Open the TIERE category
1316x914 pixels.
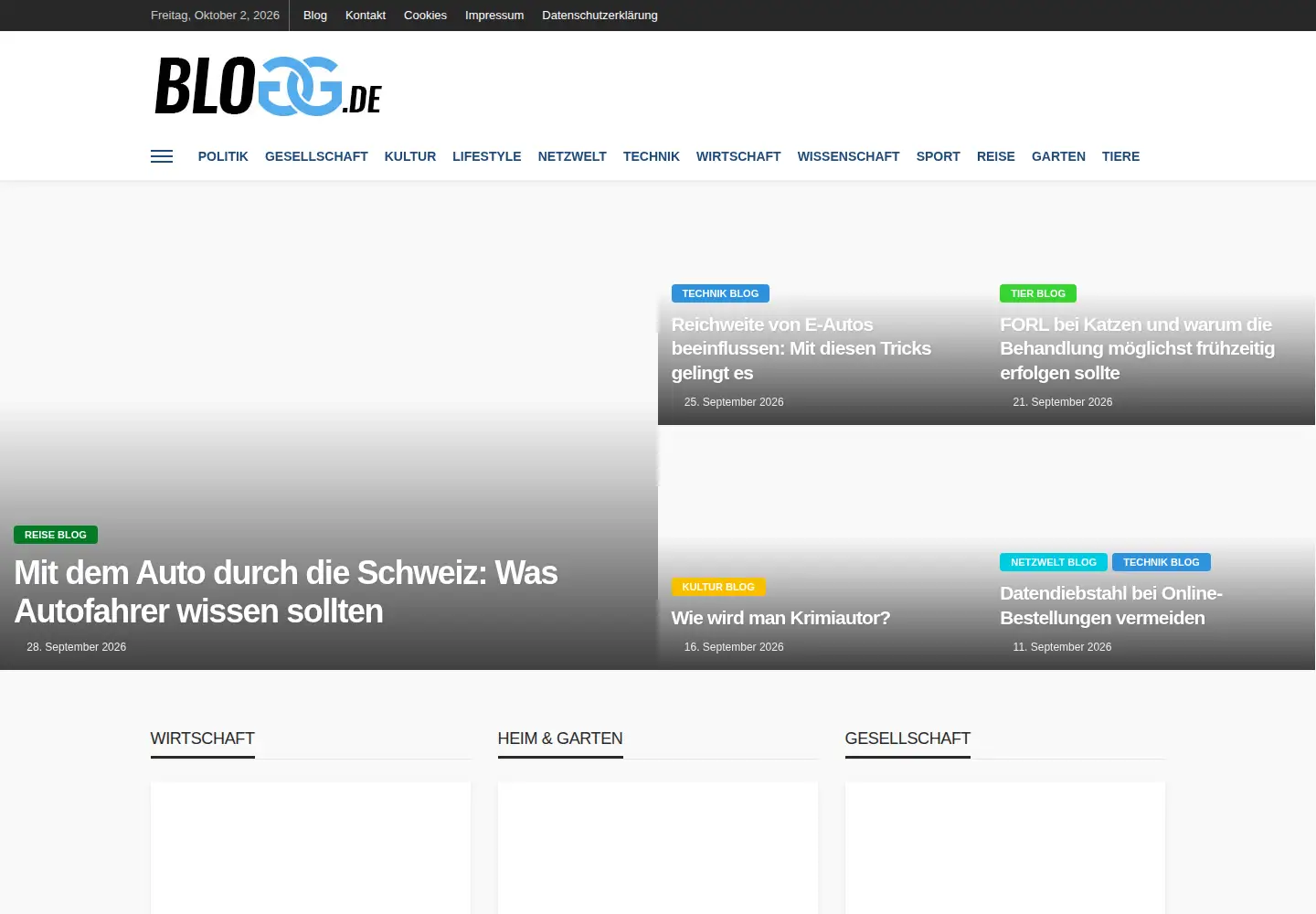(x=1120, y=156)
